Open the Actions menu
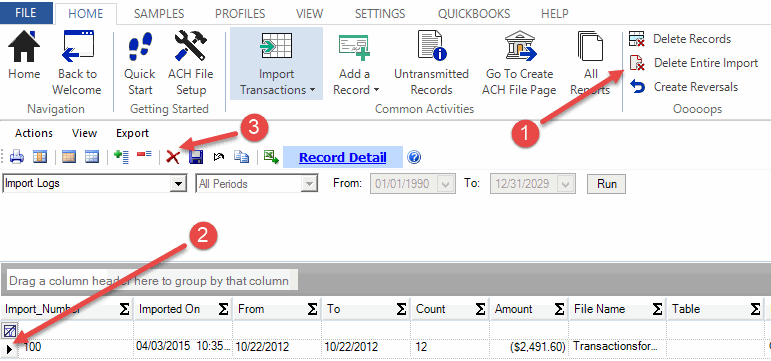 pyautogui.click(x=34, y=133)
